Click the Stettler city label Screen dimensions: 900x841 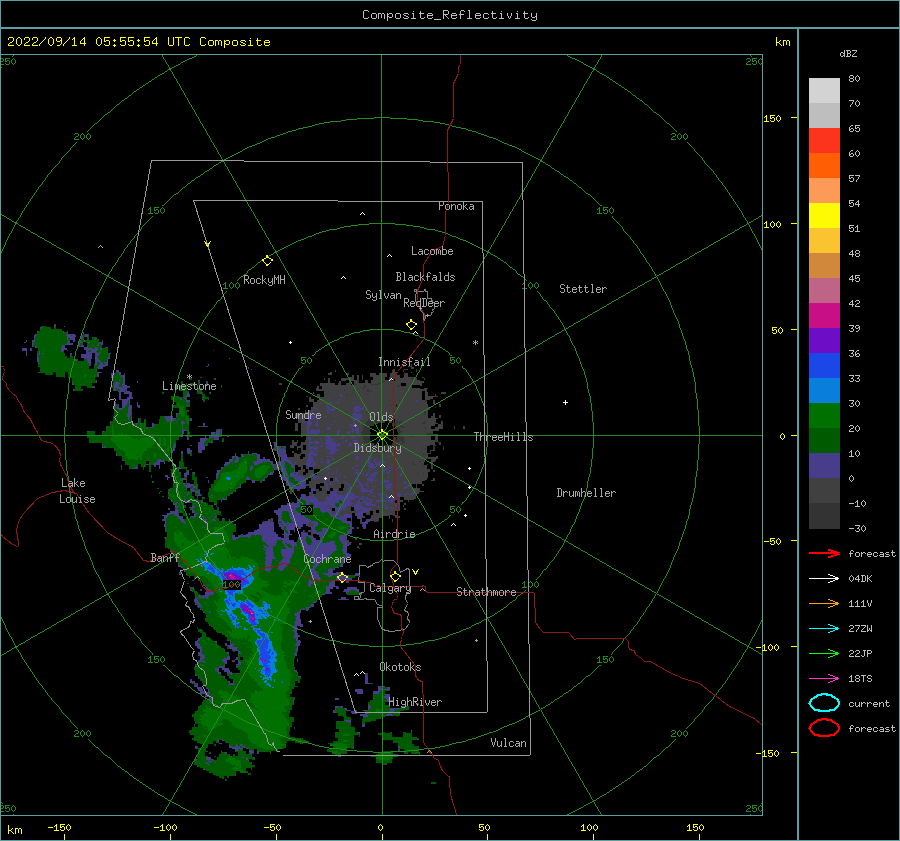click(x=583, y=289)
